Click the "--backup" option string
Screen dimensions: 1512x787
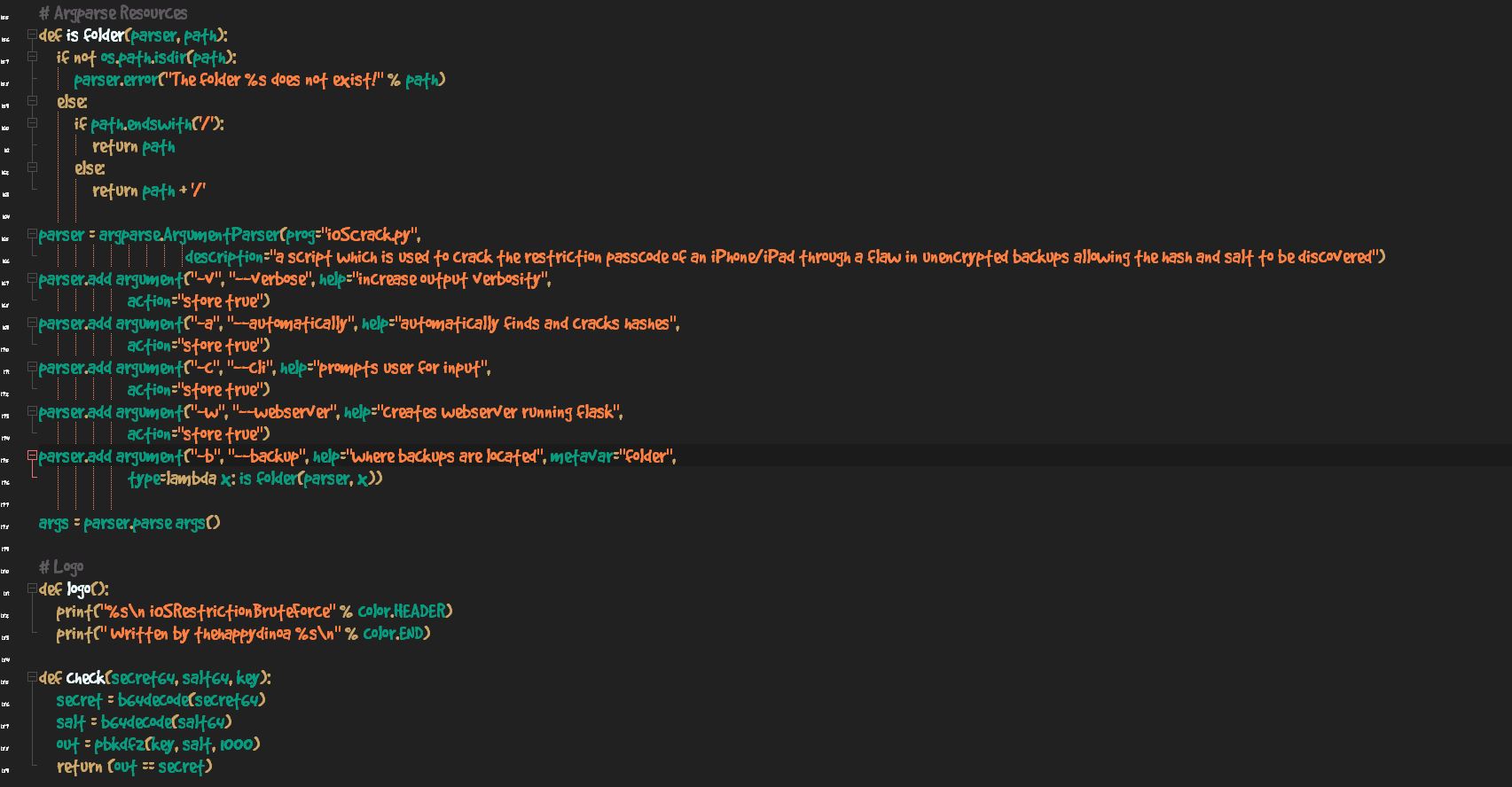(268, 456)
